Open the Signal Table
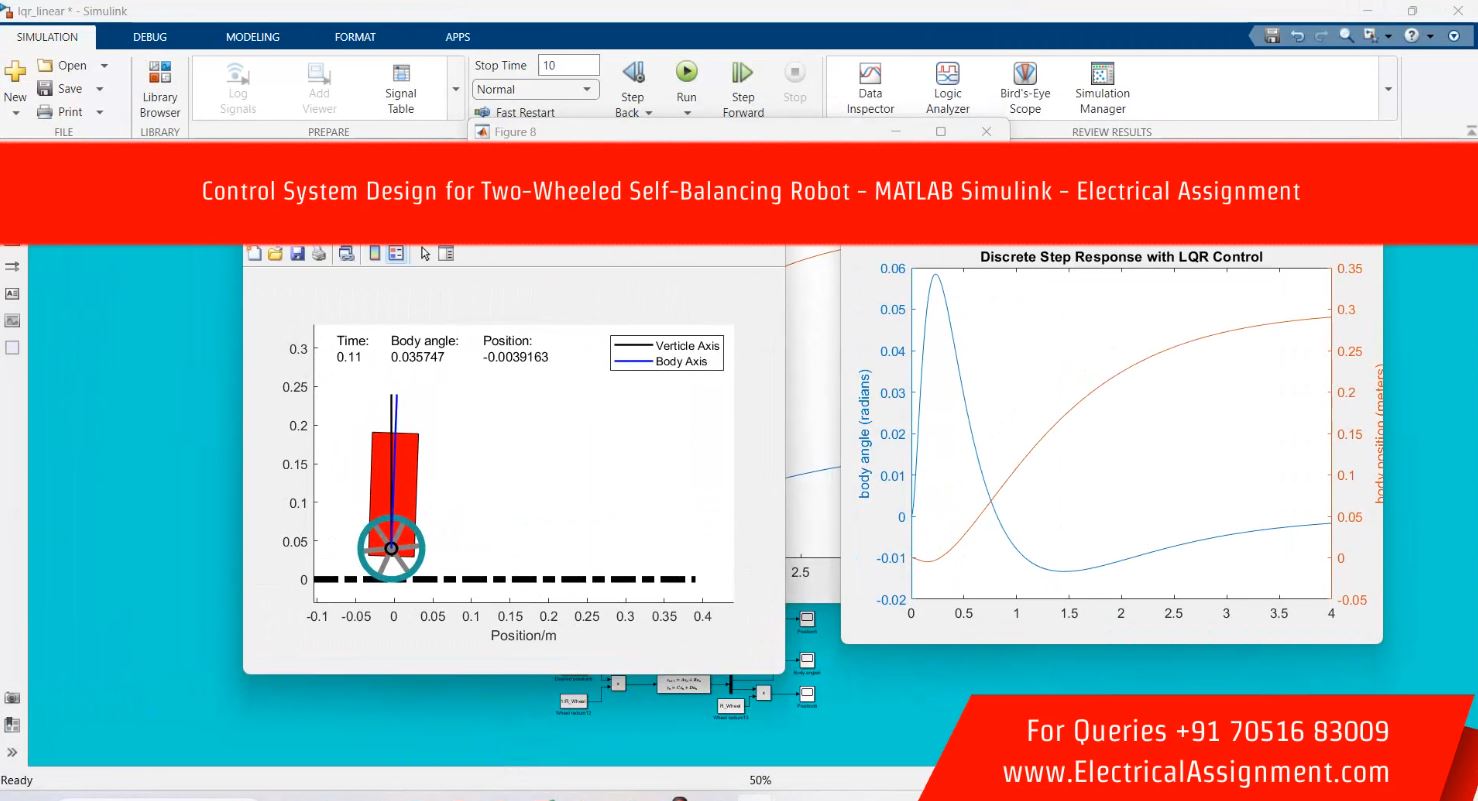1478x801 pixels. click(x=401, y=89)
